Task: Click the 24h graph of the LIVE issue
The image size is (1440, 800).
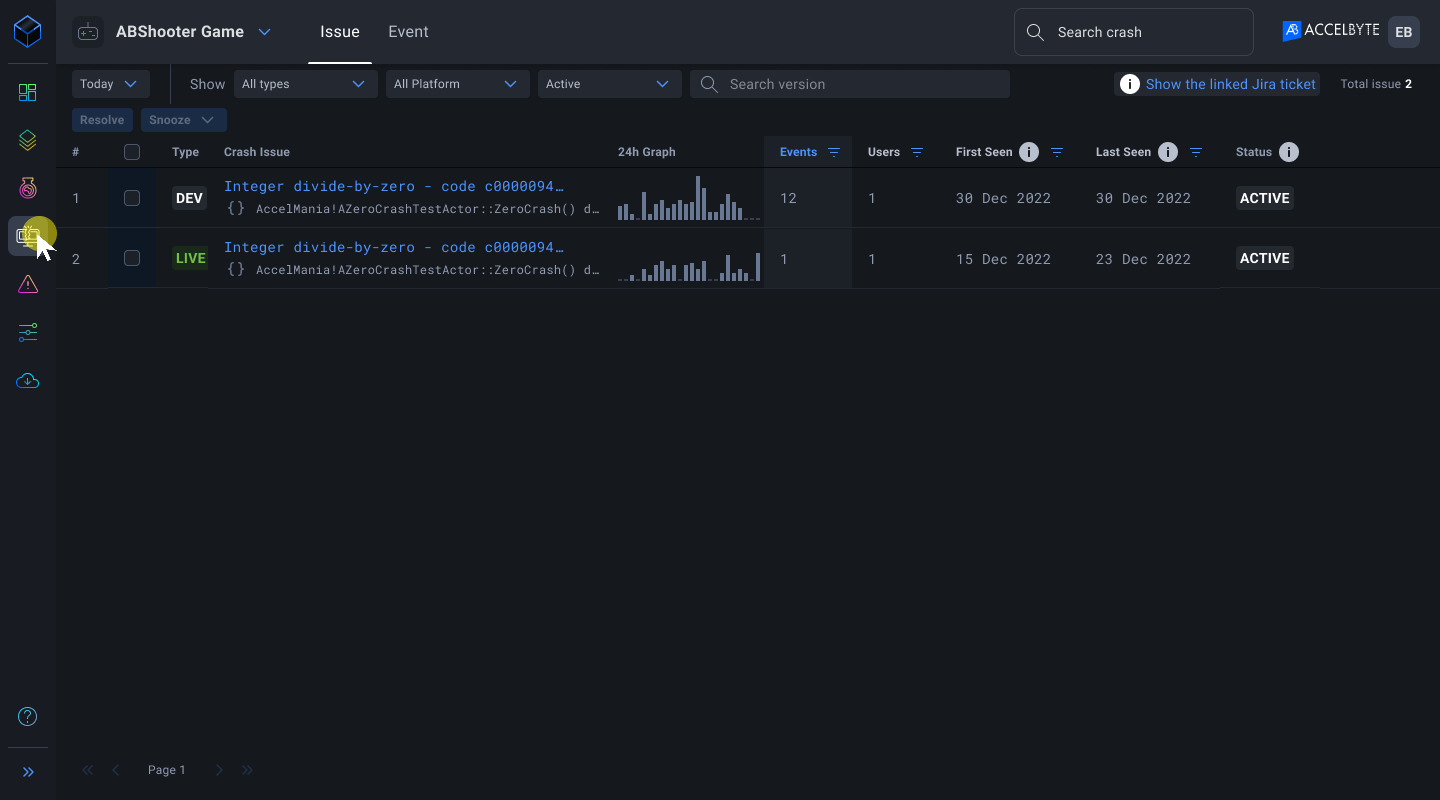Action: [689, 266]
